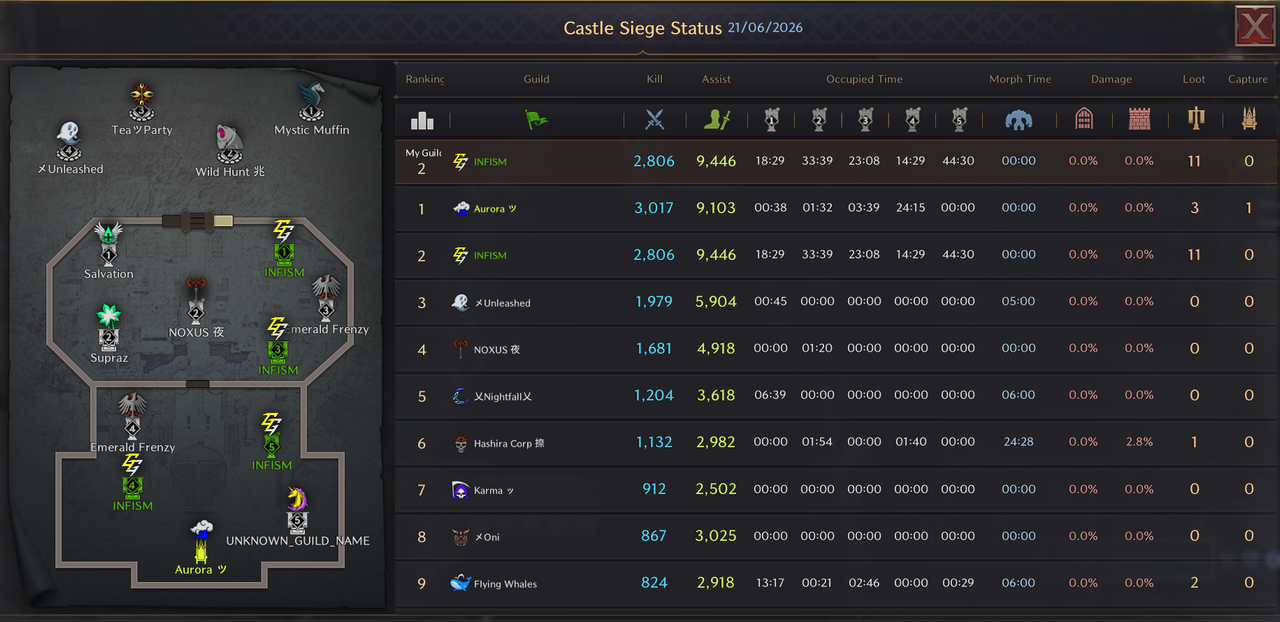Select the Flying Whales guild row

(x=836, y=583)
